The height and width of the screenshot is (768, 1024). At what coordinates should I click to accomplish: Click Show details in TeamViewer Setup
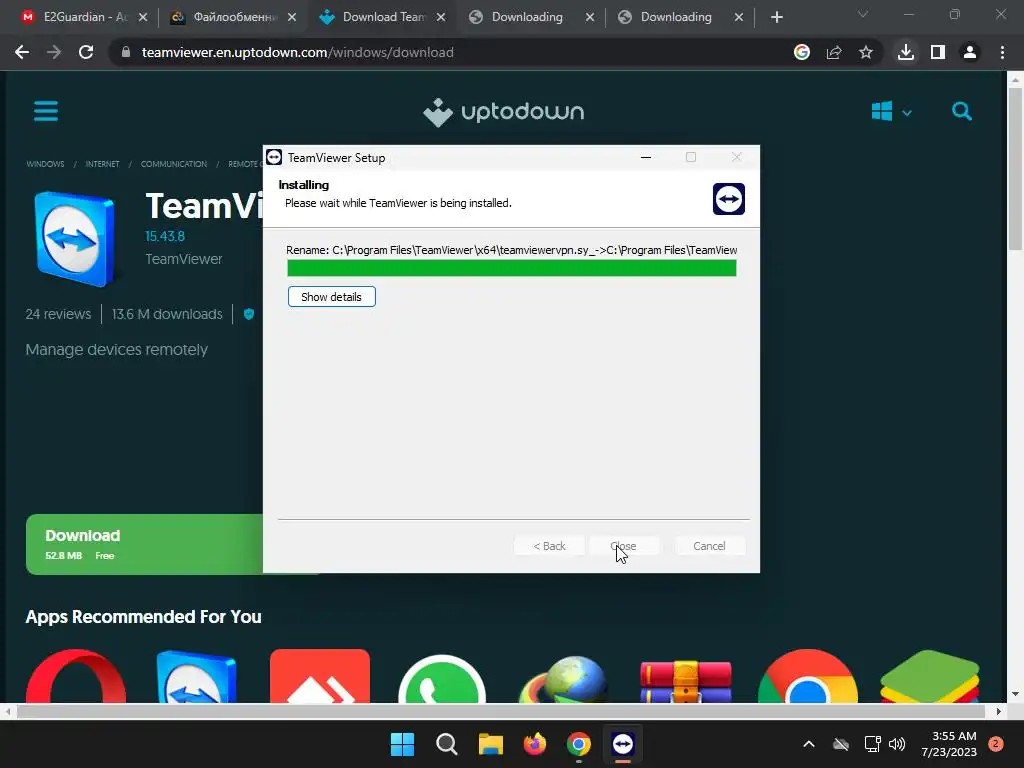[x=332, y=296]
